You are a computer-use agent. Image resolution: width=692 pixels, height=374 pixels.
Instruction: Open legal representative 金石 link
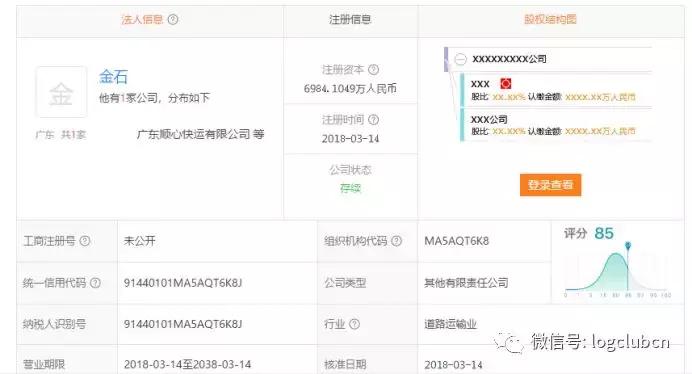[x=113, y=77]
